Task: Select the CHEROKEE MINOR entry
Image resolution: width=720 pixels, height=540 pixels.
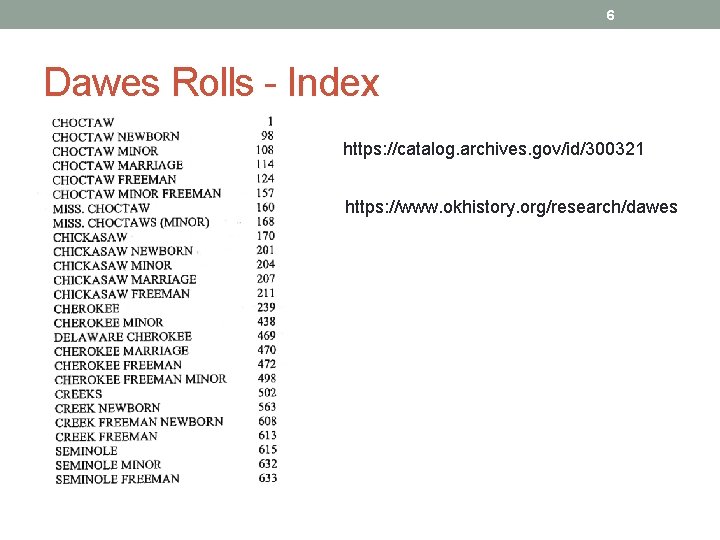Action: pyautogui.click(x=108, y=323)
